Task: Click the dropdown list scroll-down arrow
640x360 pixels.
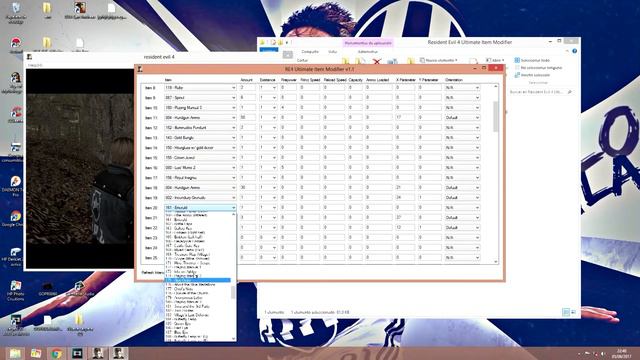Action: point(233,339)
